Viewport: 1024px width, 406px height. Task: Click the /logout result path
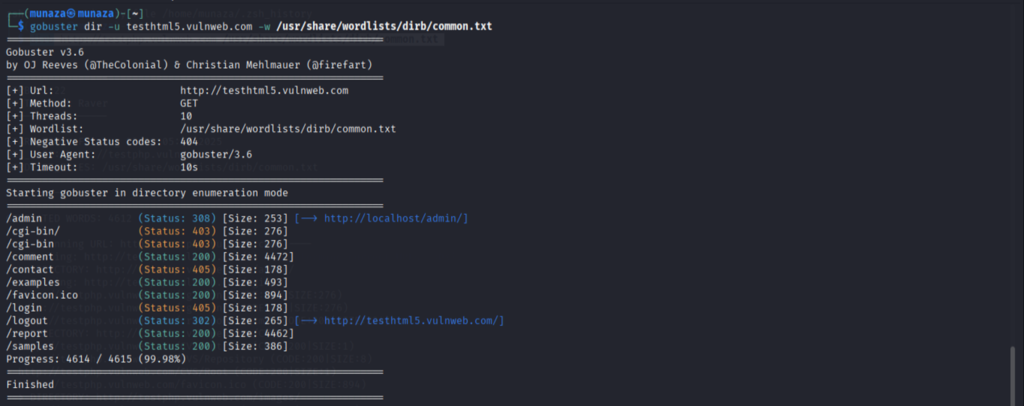pyautogui.click(x=27, y=320)
